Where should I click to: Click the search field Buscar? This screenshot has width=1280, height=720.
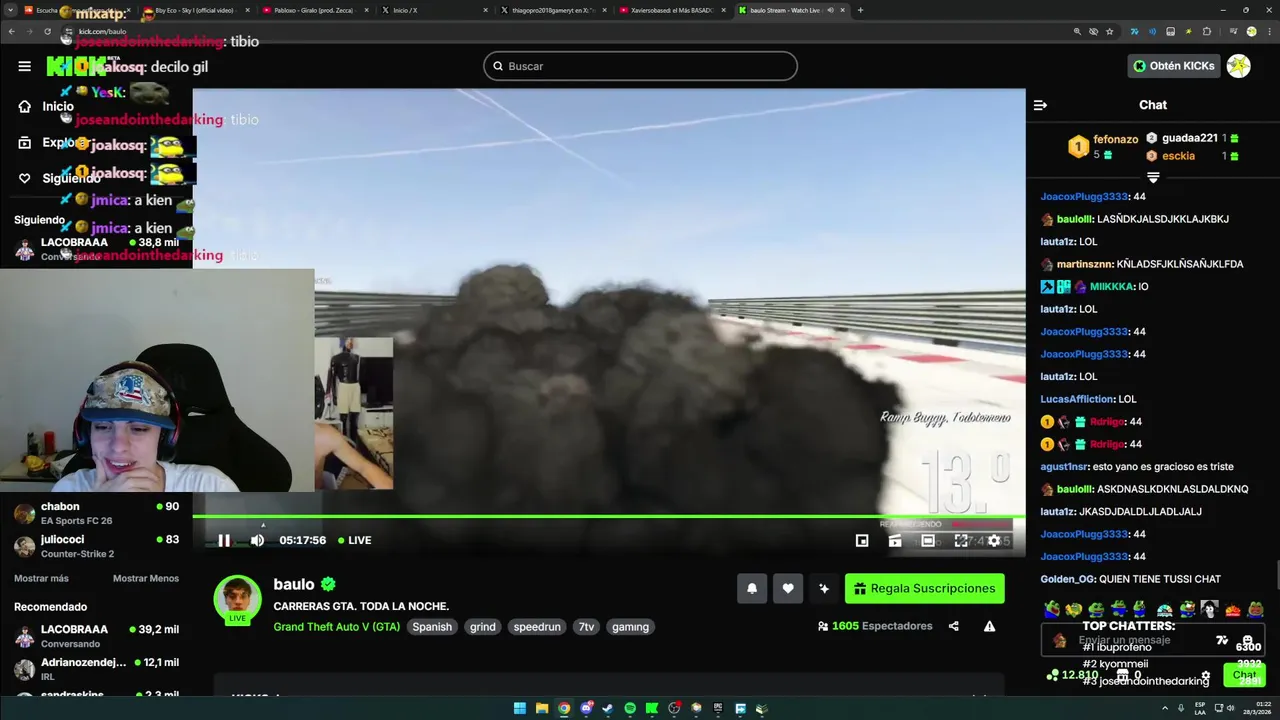(640, 66)
